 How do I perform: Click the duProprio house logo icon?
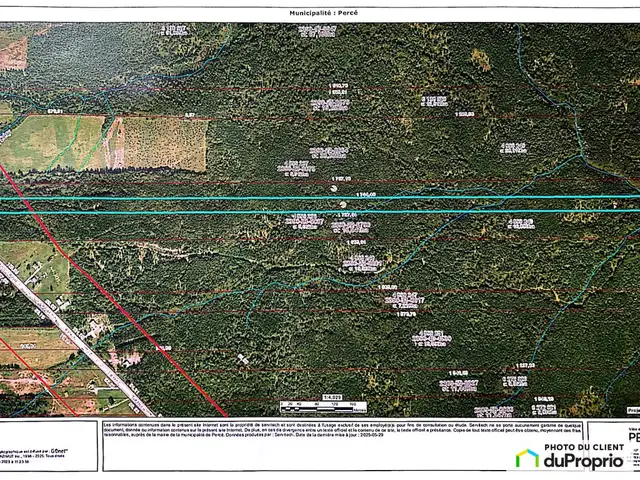pyautogui.click(x=526, y=458)
